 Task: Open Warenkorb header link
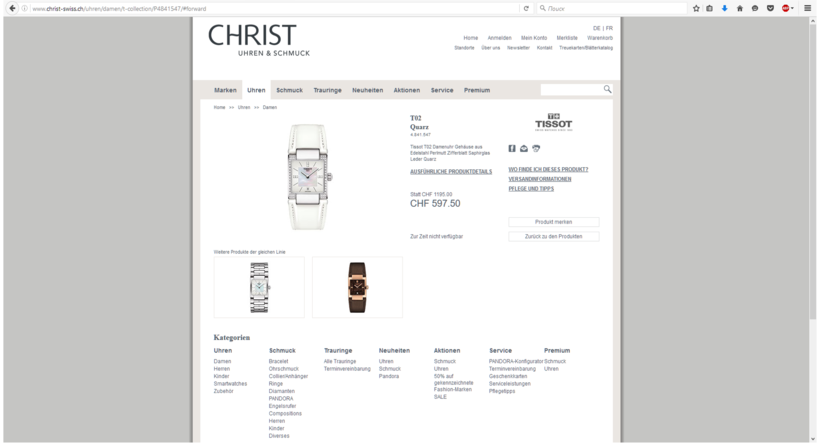point(600,38)
